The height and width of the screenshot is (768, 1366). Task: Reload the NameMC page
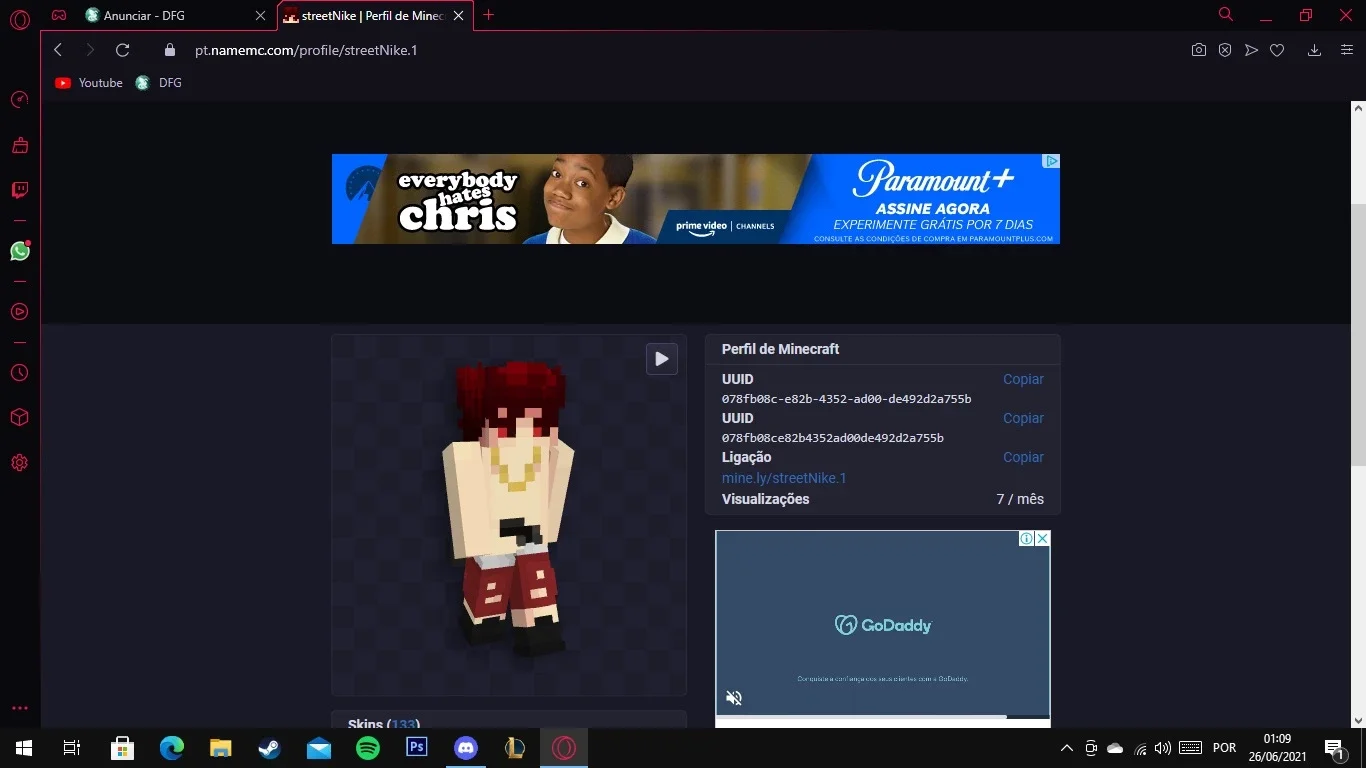[x=123, y=50]
